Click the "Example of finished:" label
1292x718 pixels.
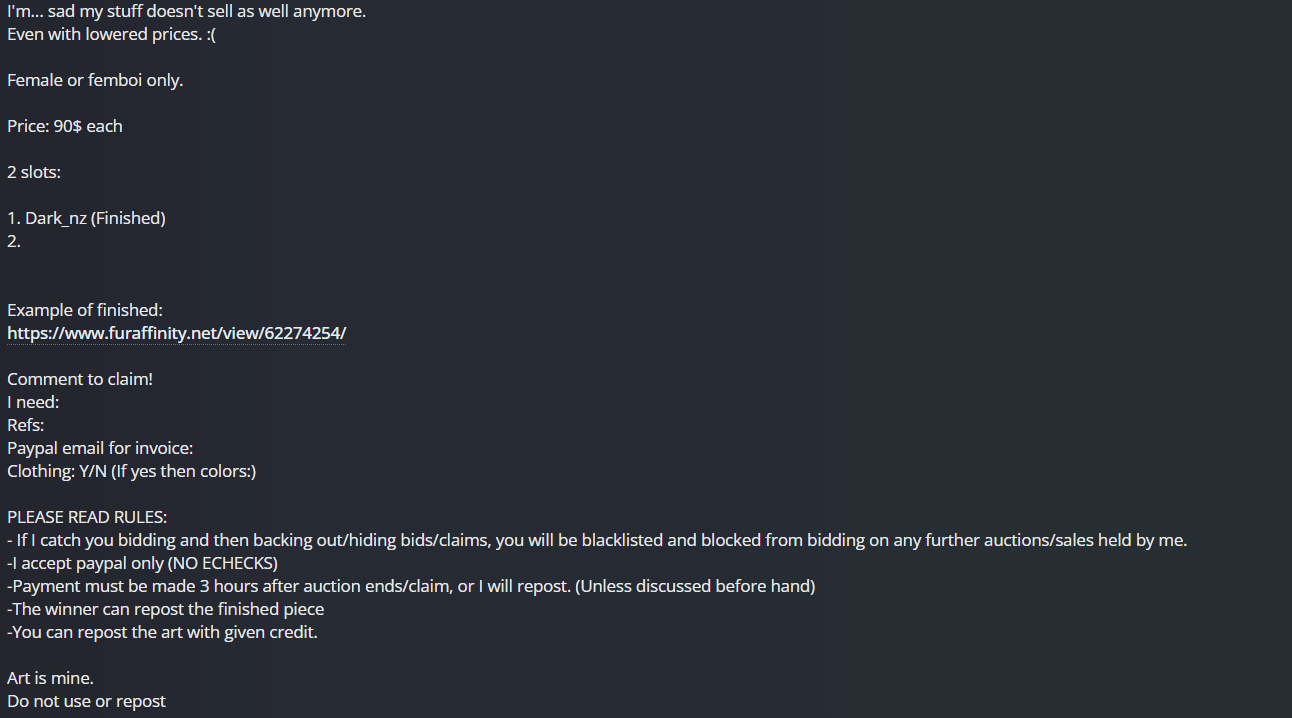[x=85, y=310]
